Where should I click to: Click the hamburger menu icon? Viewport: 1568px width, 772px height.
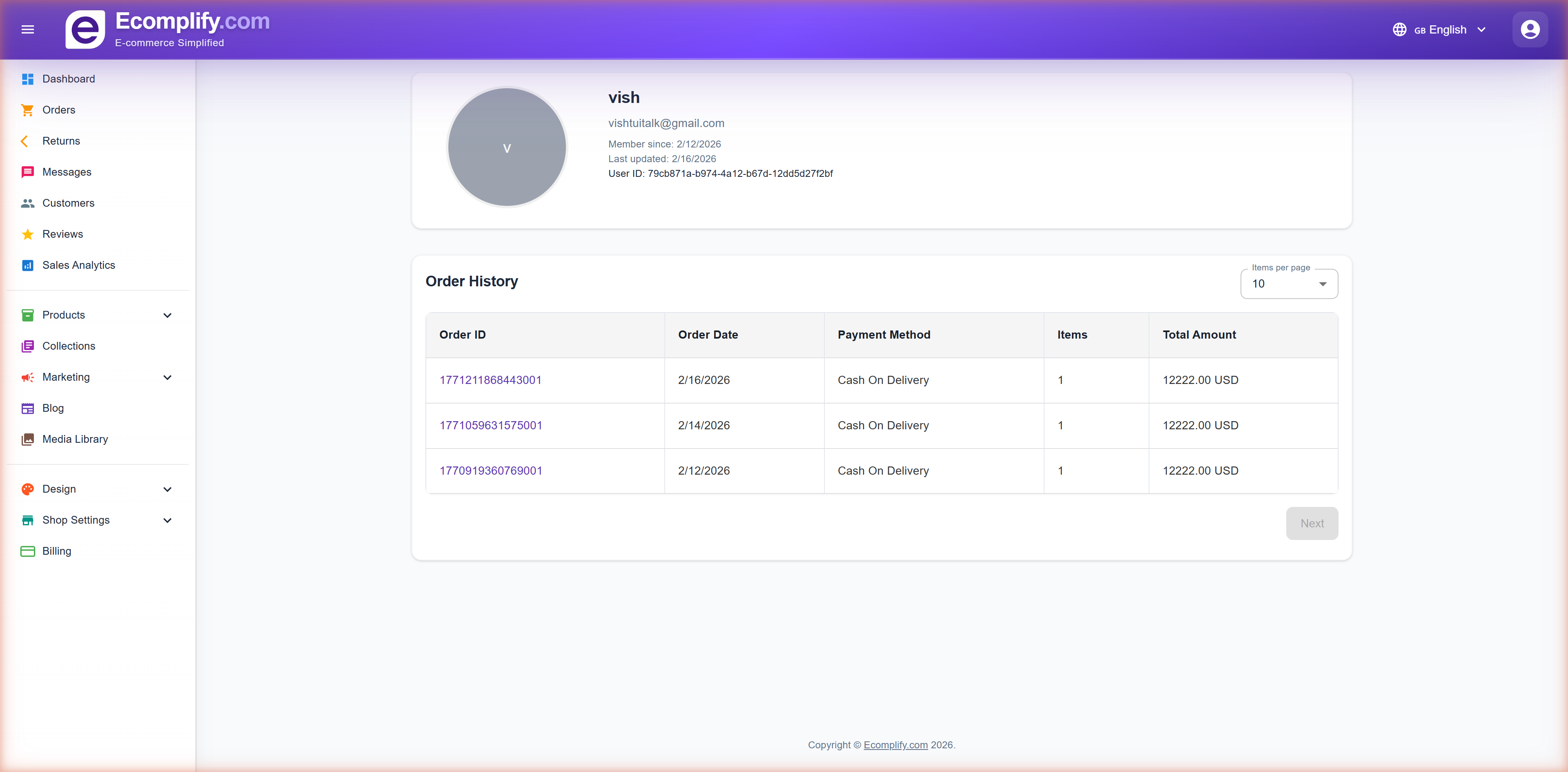[27, 29]
